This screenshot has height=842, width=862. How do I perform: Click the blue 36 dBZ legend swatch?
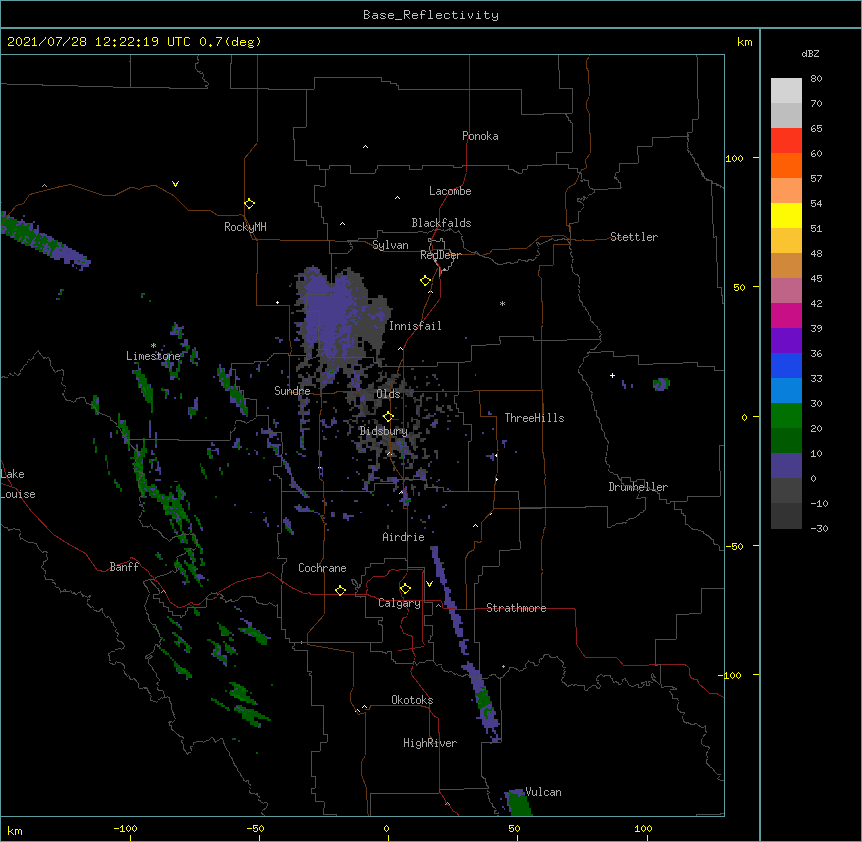point(786,365)
